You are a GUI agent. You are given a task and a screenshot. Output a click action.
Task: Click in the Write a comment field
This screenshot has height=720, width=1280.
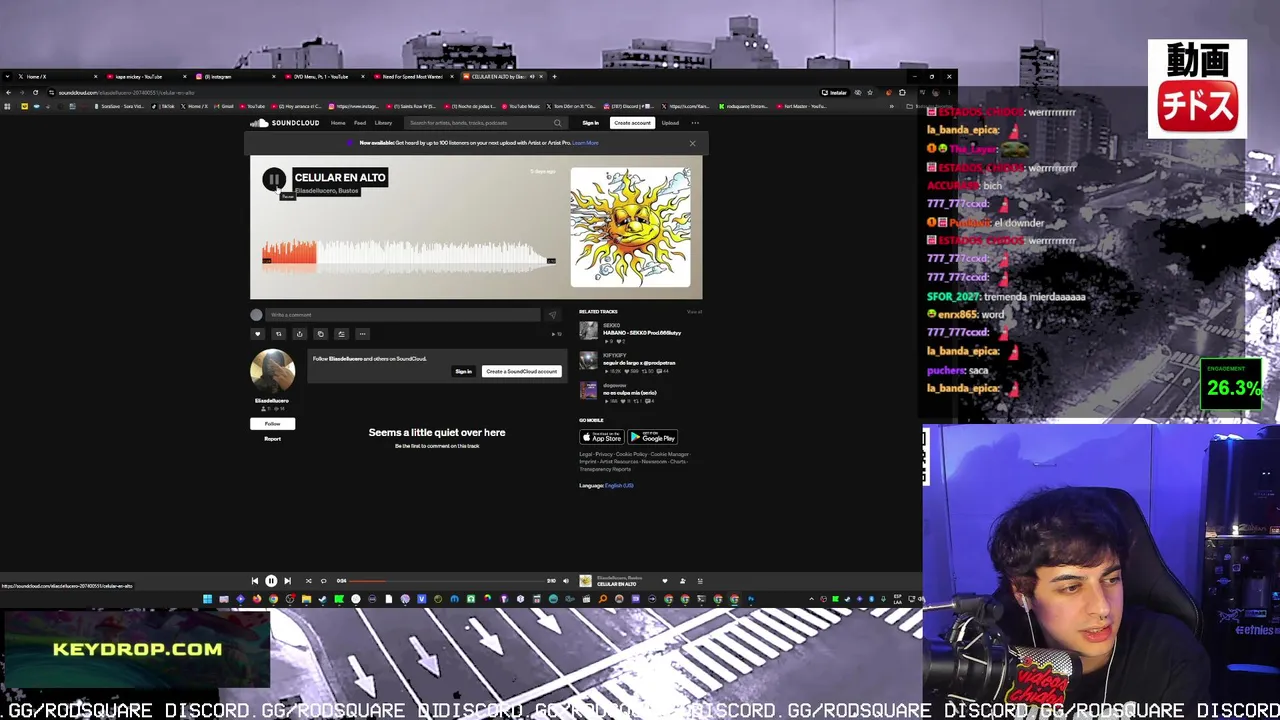click(403, 315)
